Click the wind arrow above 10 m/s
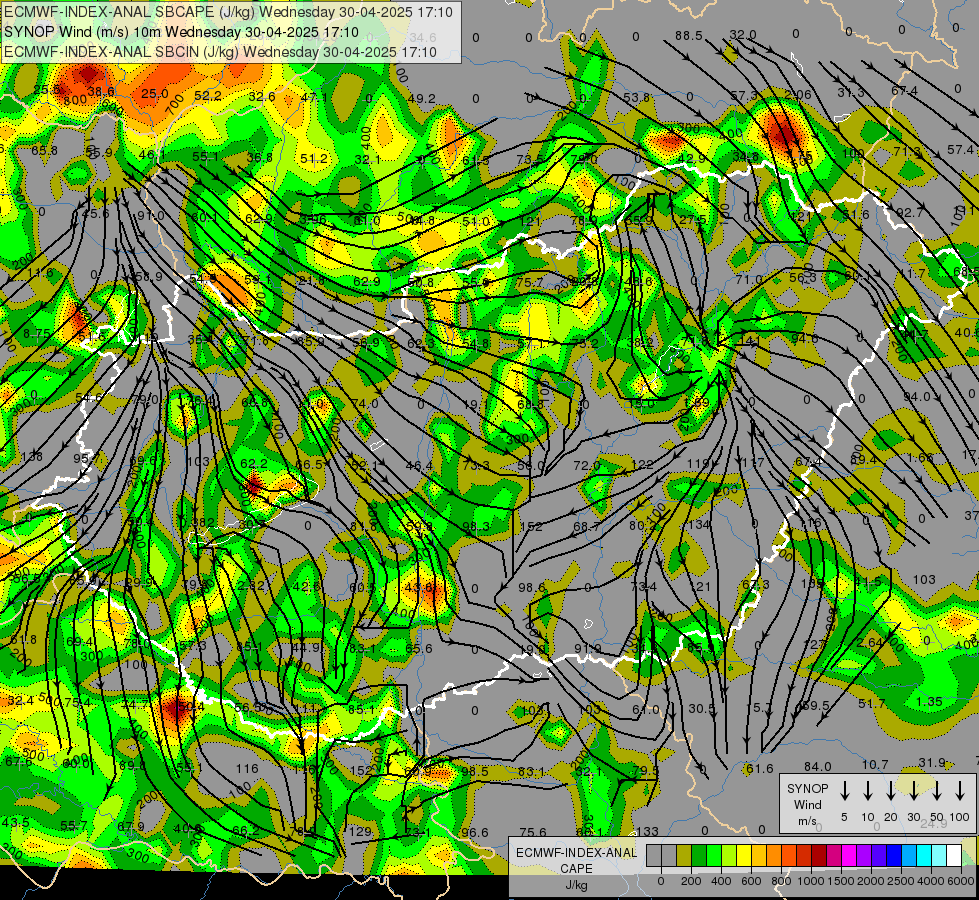This screenshot has width=979, height=900. 867,791
